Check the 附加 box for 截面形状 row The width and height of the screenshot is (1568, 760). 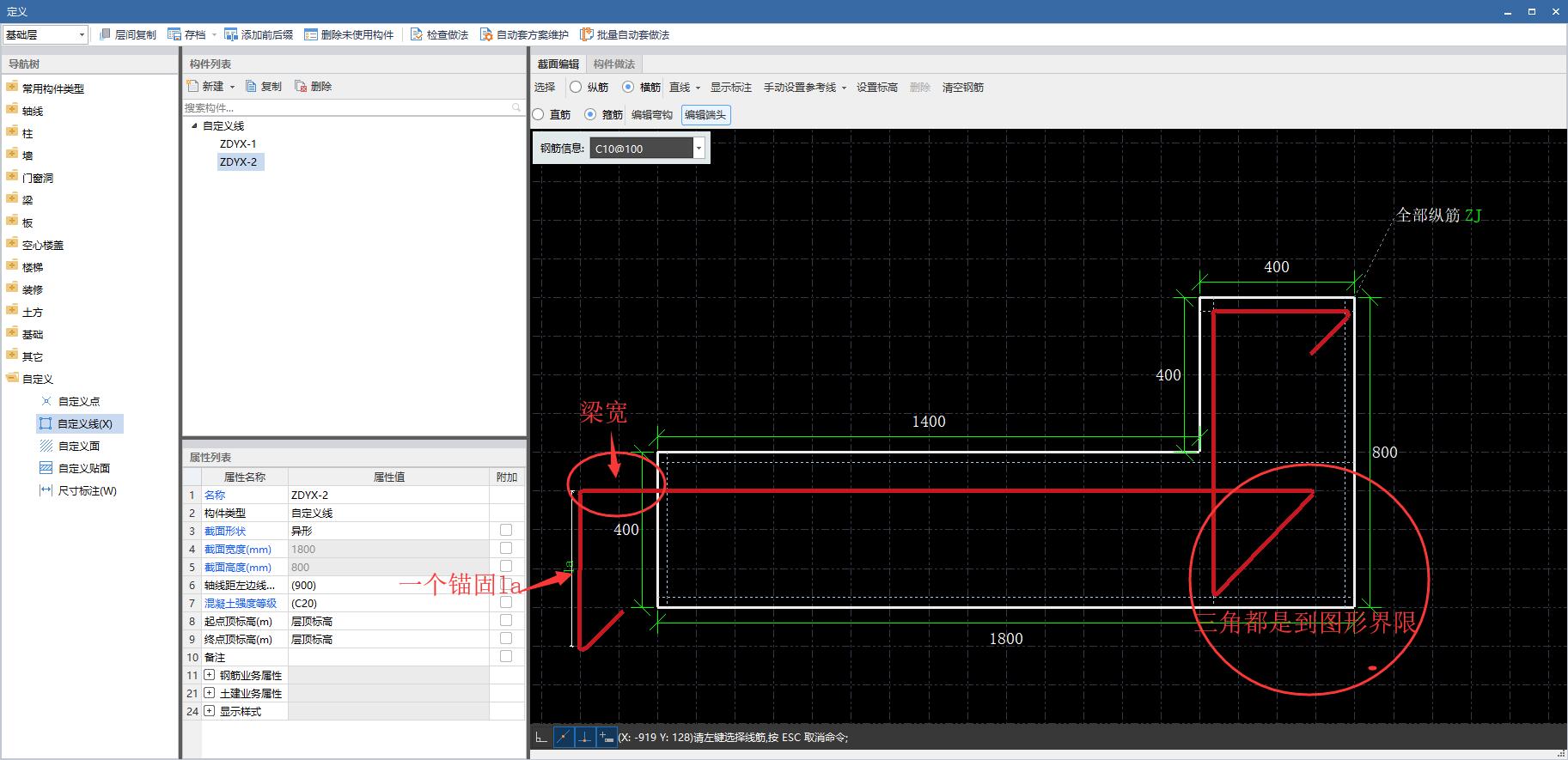coord(506,530)
